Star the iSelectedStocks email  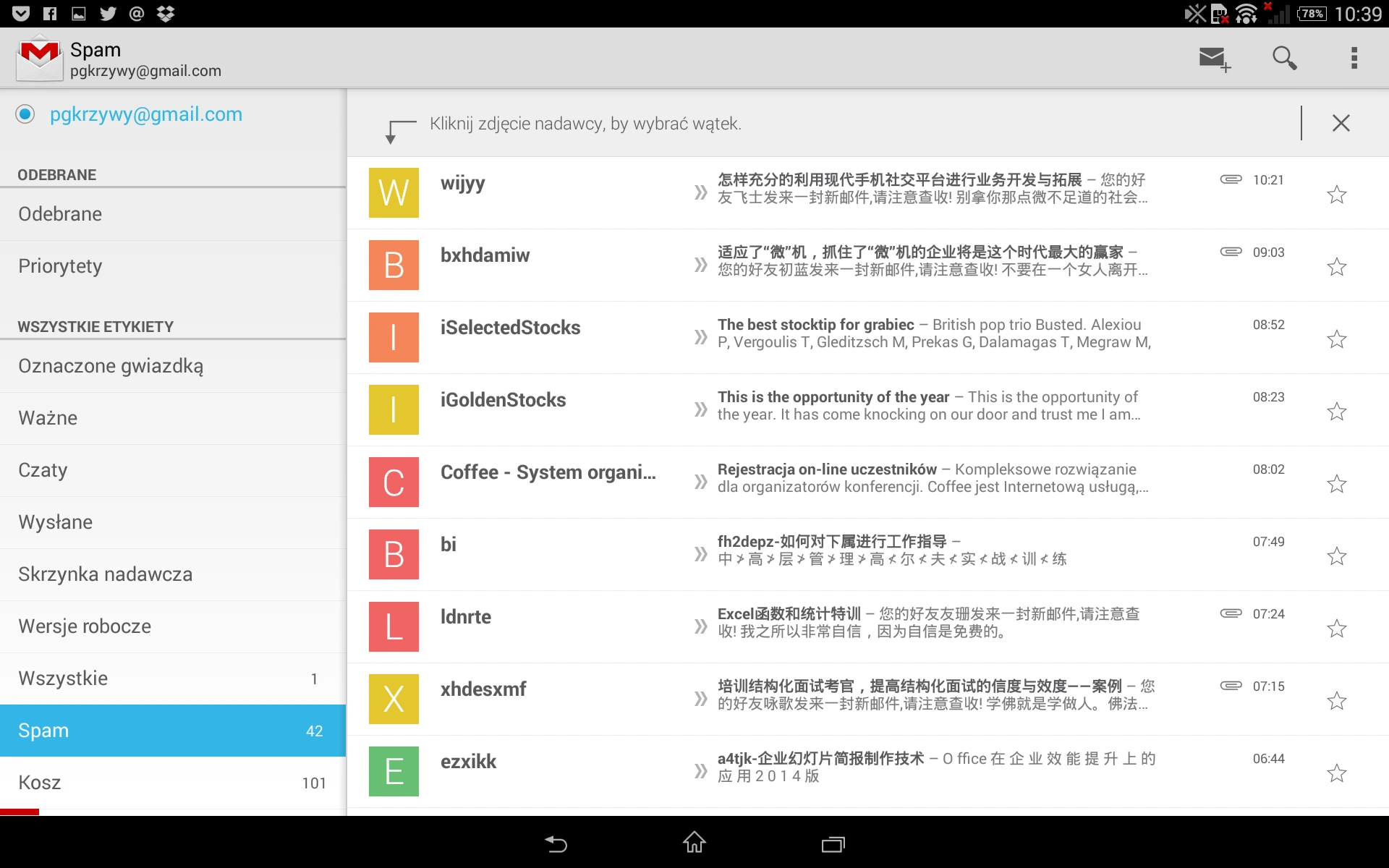1337,339
